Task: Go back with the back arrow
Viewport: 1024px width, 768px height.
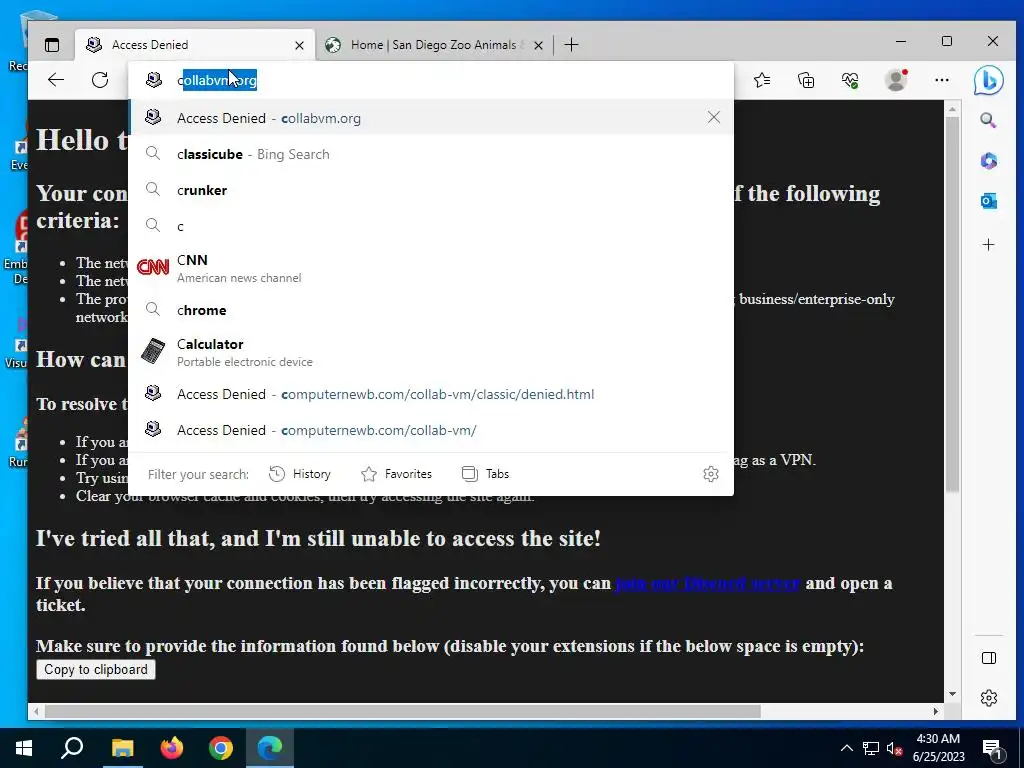Action: coord(56,80)
